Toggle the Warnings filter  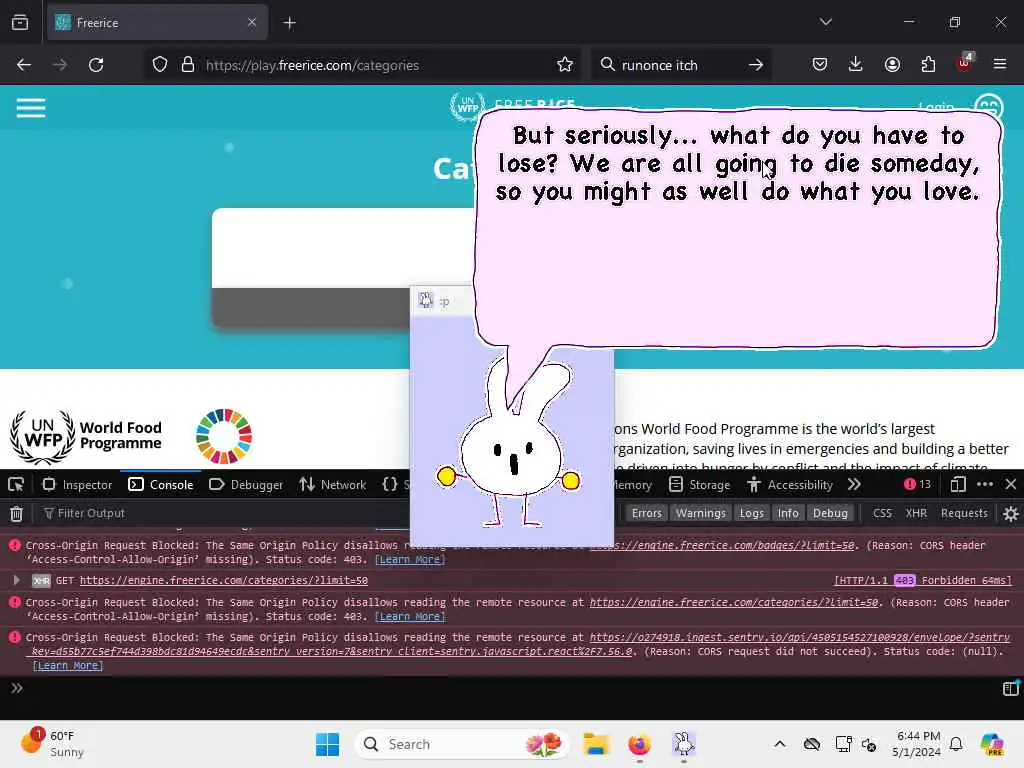(x=701, y=513)
